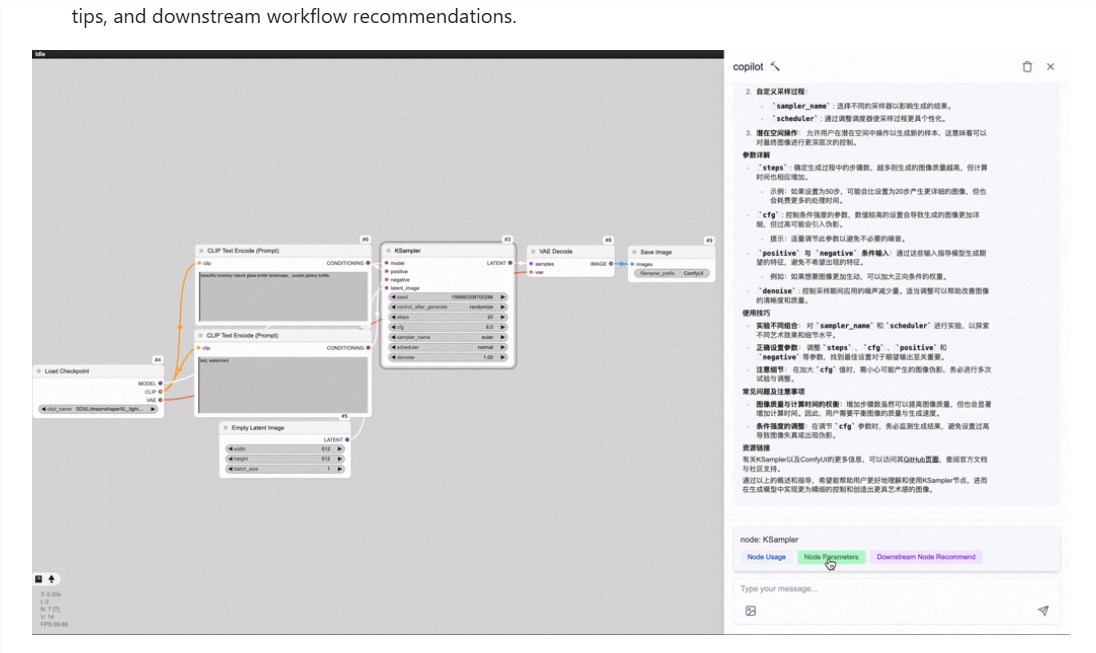Screen dimensions: 1096x653
Task: Click the KSampler LATENT output socket
Action: click(510, 263)
